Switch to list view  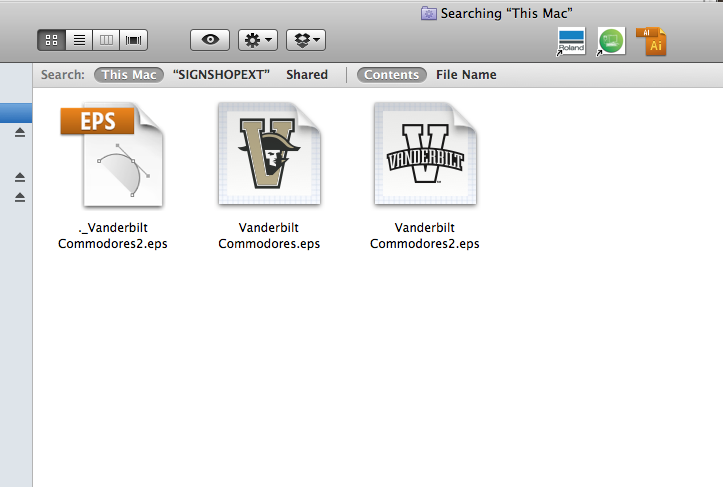(79, 40)
